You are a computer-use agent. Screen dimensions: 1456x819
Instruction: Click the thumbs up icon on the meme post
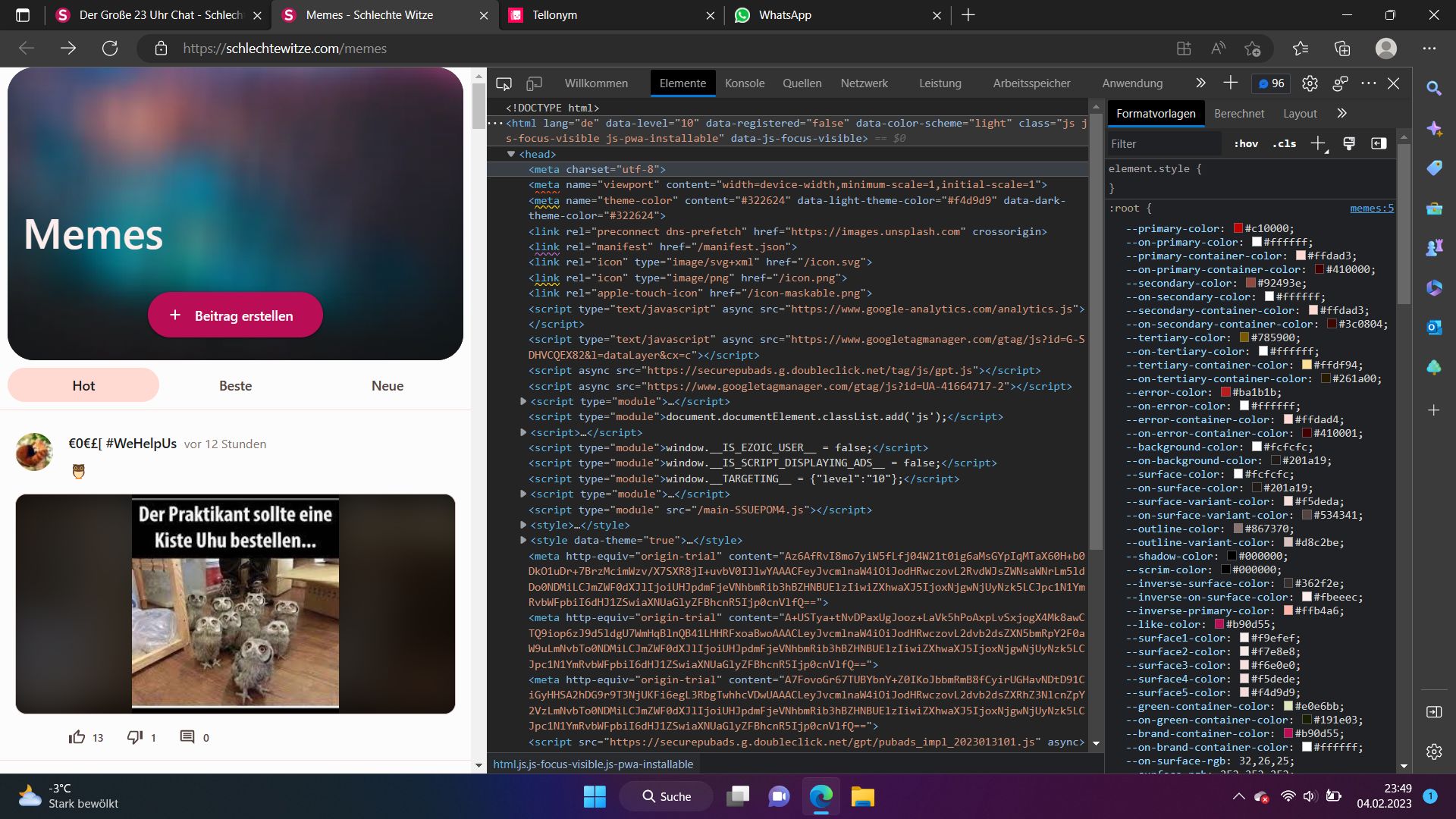(x=77, y=737)
